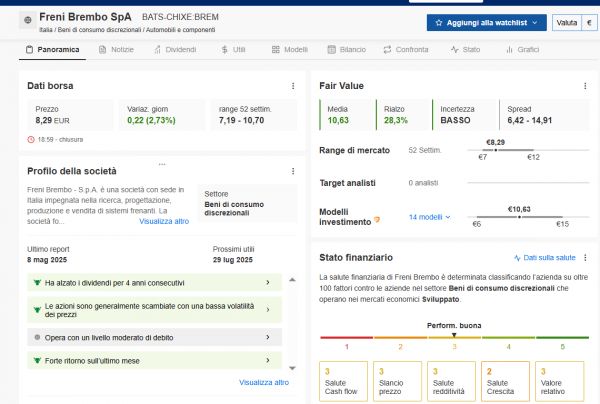Select the Salute redditività score card
This screenshot has width=600, height=404.
point(451,381)
